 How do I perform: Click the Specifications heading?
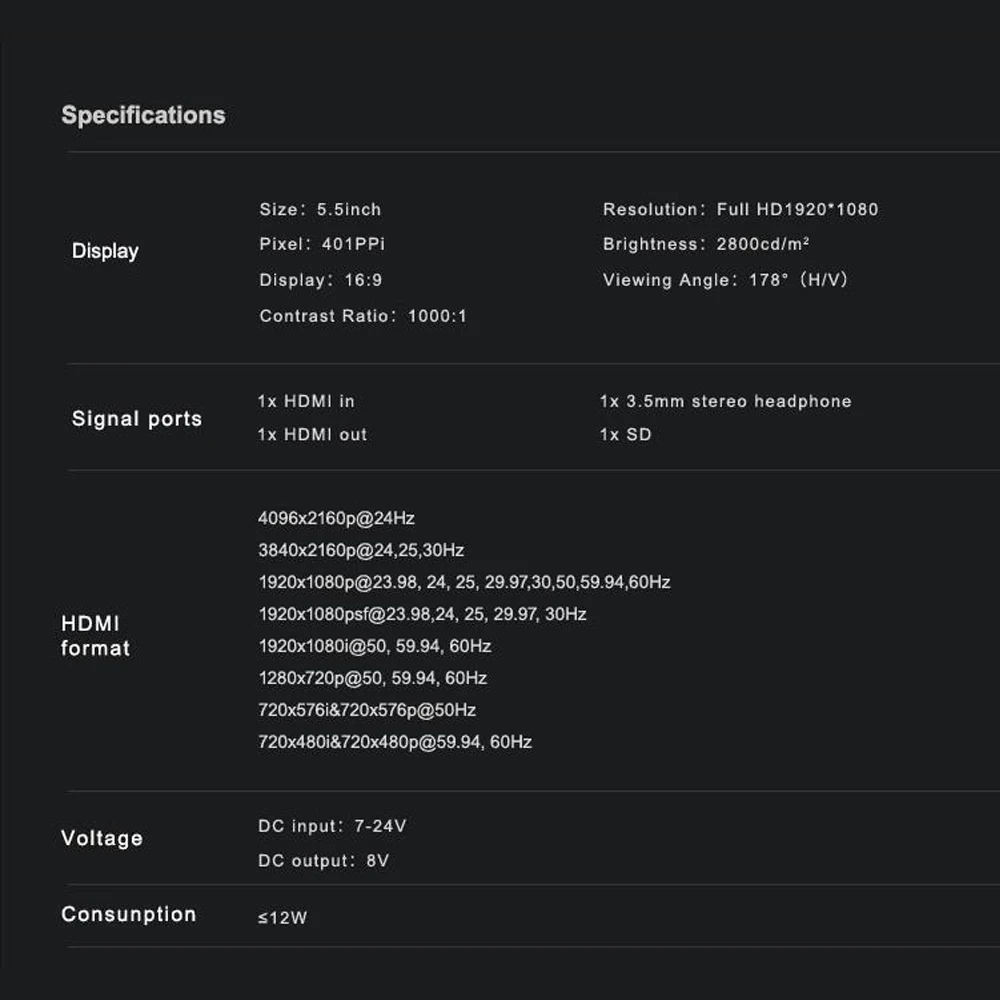click(143, 115)
